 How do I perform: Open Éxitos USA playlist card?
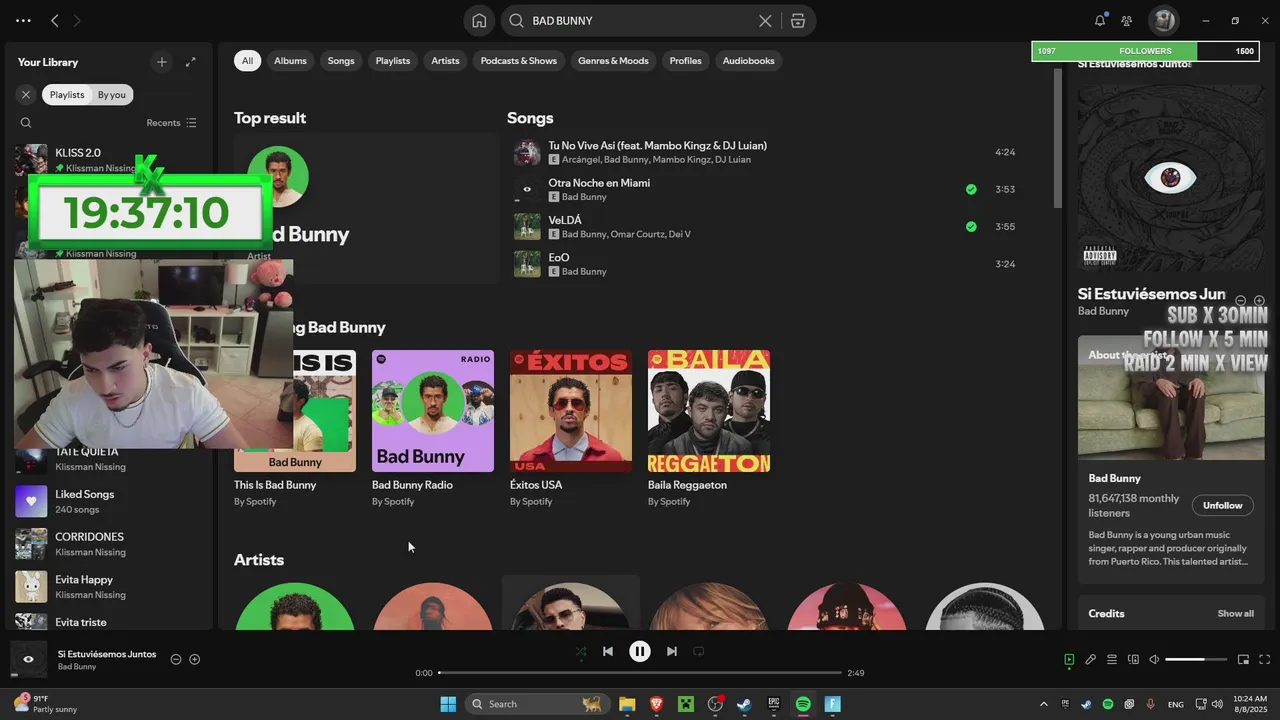[571, 428]
